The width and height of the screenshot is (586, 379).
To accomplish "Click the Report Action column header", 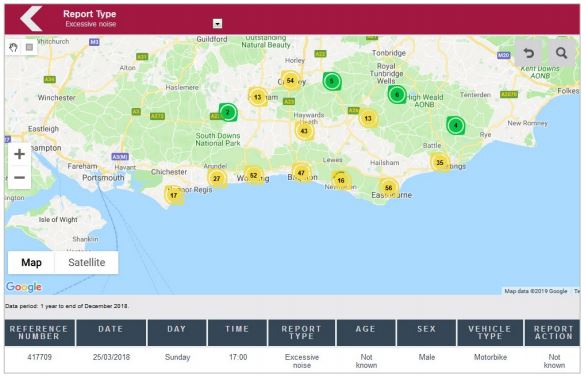I will point(553,333).
